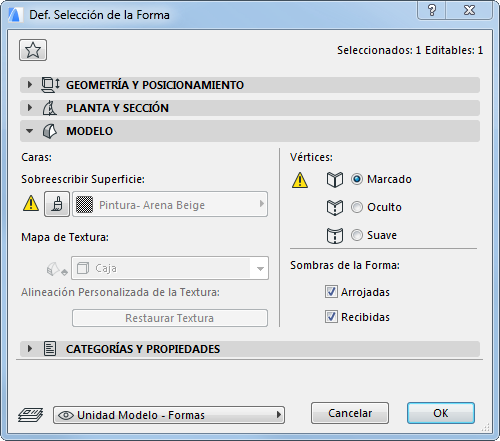
Task: Click the eye icon in the layer selector
Action: [x=66, y=415]
